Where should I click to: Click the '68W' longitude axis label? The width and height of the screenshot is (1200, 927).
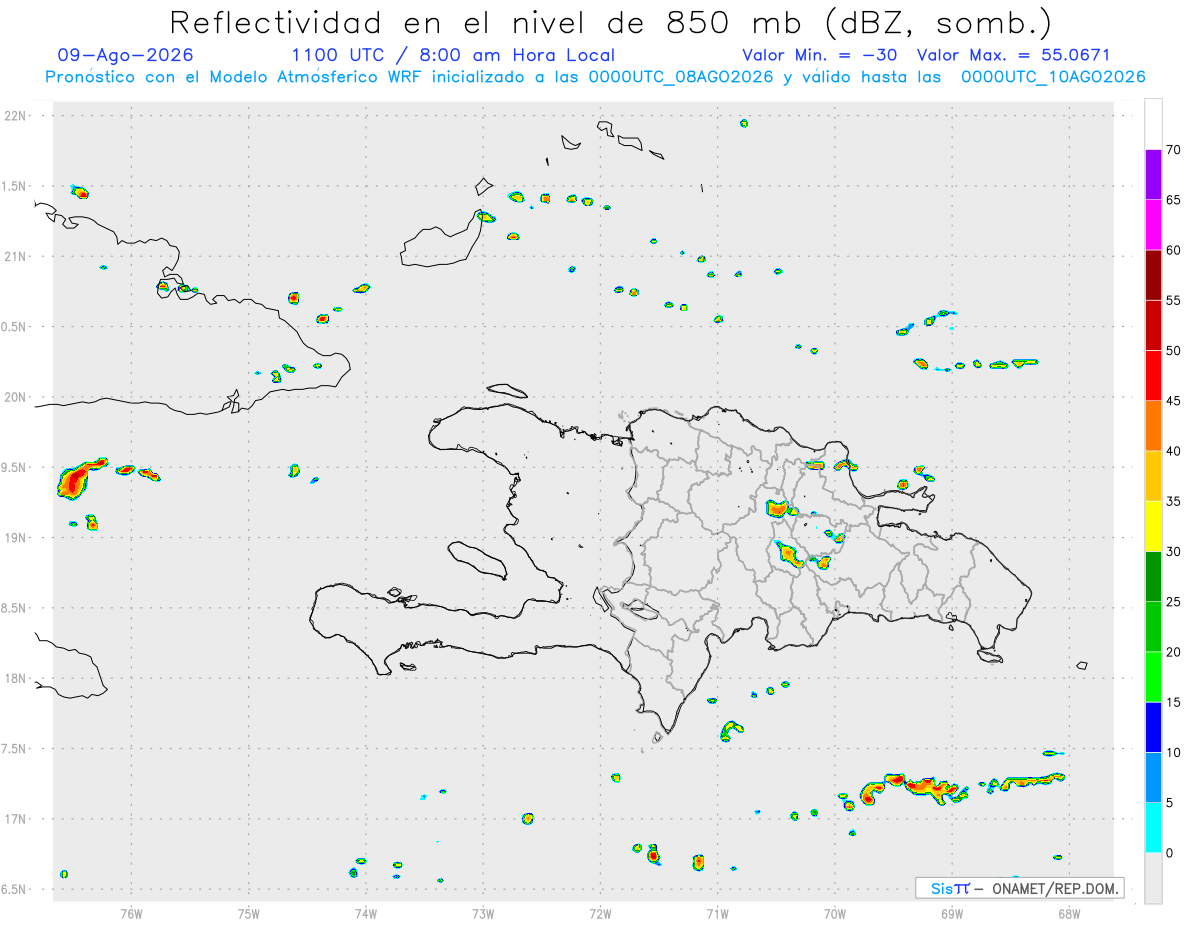coord(1069,912)
